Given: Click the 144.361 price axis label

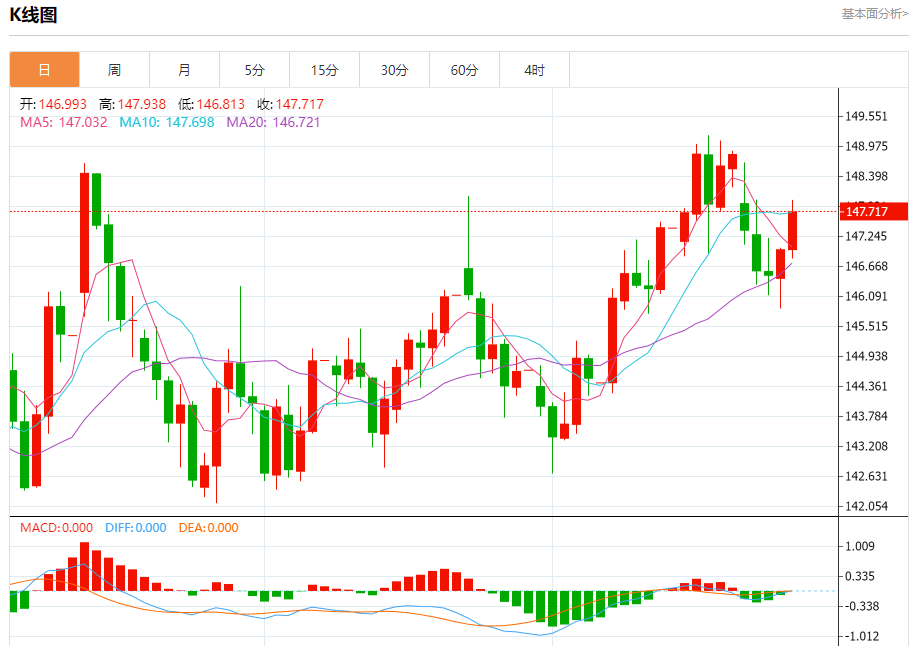Looking at the screenshot, I should click(x=866, y=386).
